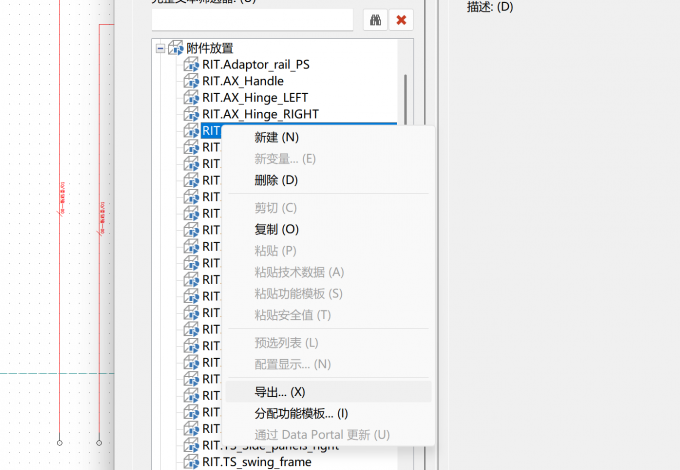Select RIT.TS_swing_frame tree item

256,462
